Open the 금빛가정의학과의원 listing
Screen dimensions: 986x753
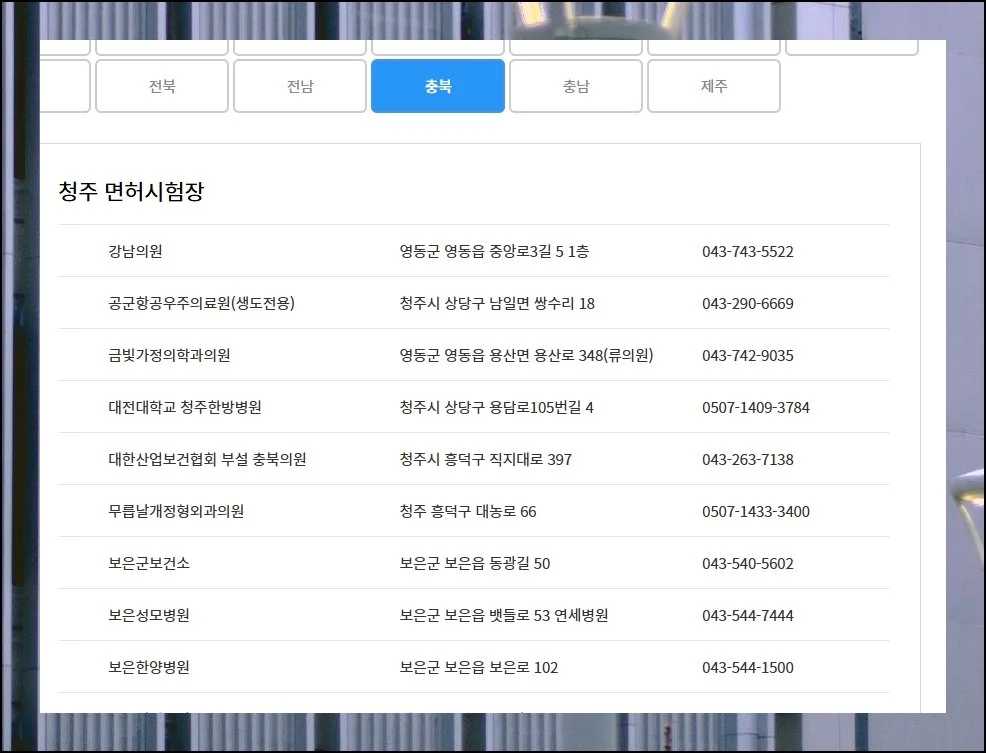pos(169,356)
